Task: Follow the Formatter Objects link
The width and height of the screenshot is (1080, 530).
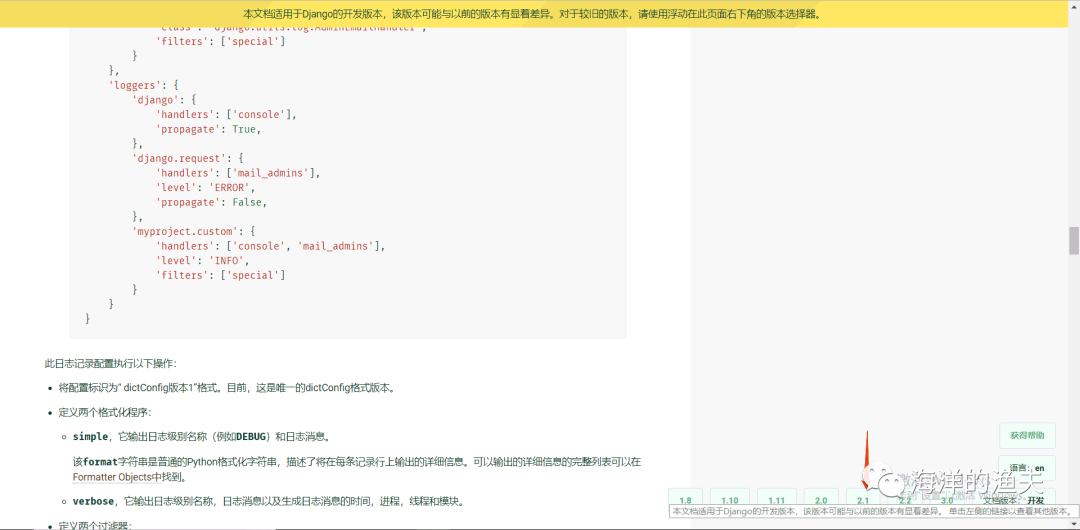Action: click(117, 476)
